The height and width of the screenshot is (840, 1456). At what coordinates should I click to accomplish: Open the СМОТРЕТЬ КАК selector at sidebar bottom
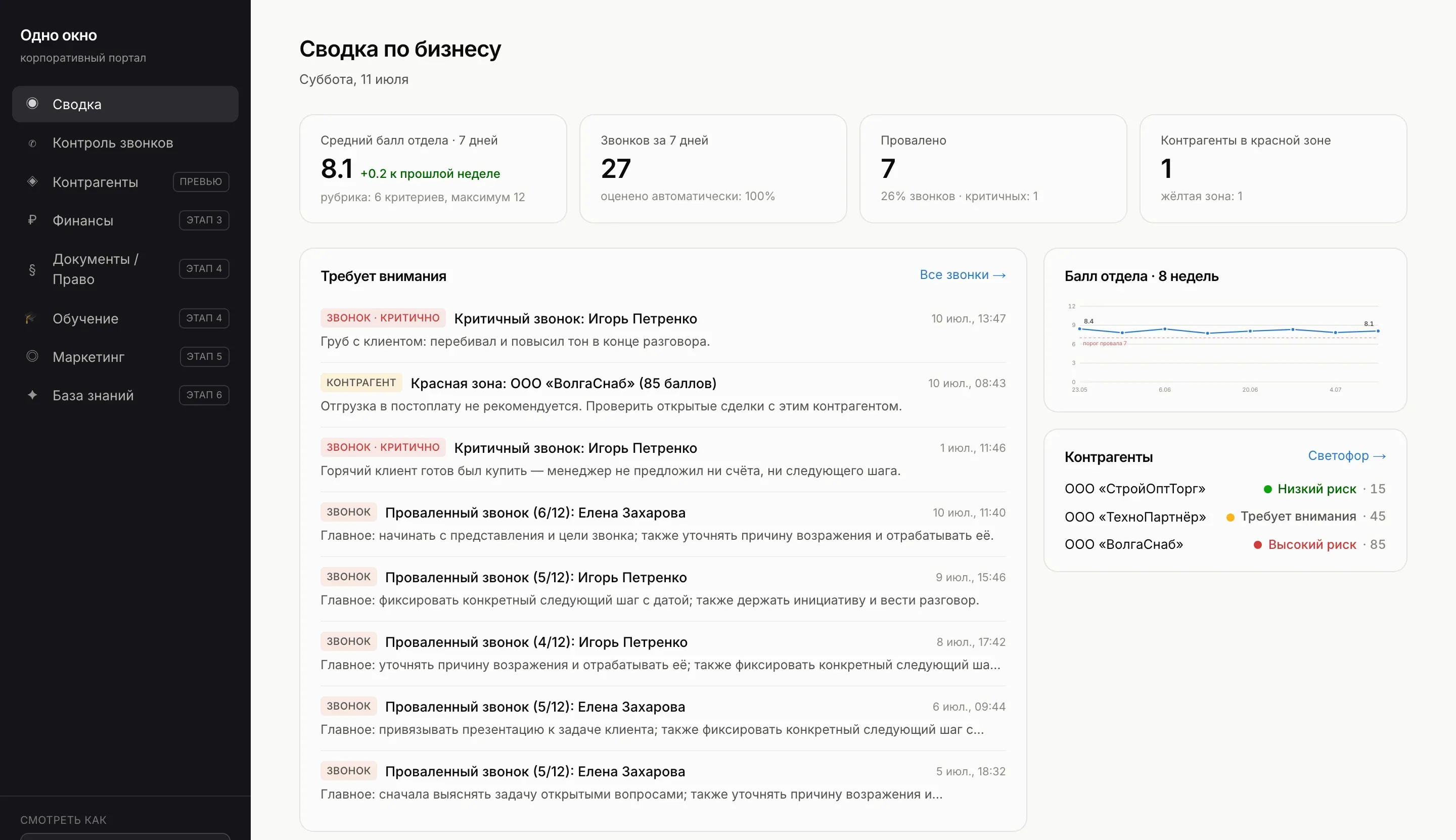[x=125, y=836]
